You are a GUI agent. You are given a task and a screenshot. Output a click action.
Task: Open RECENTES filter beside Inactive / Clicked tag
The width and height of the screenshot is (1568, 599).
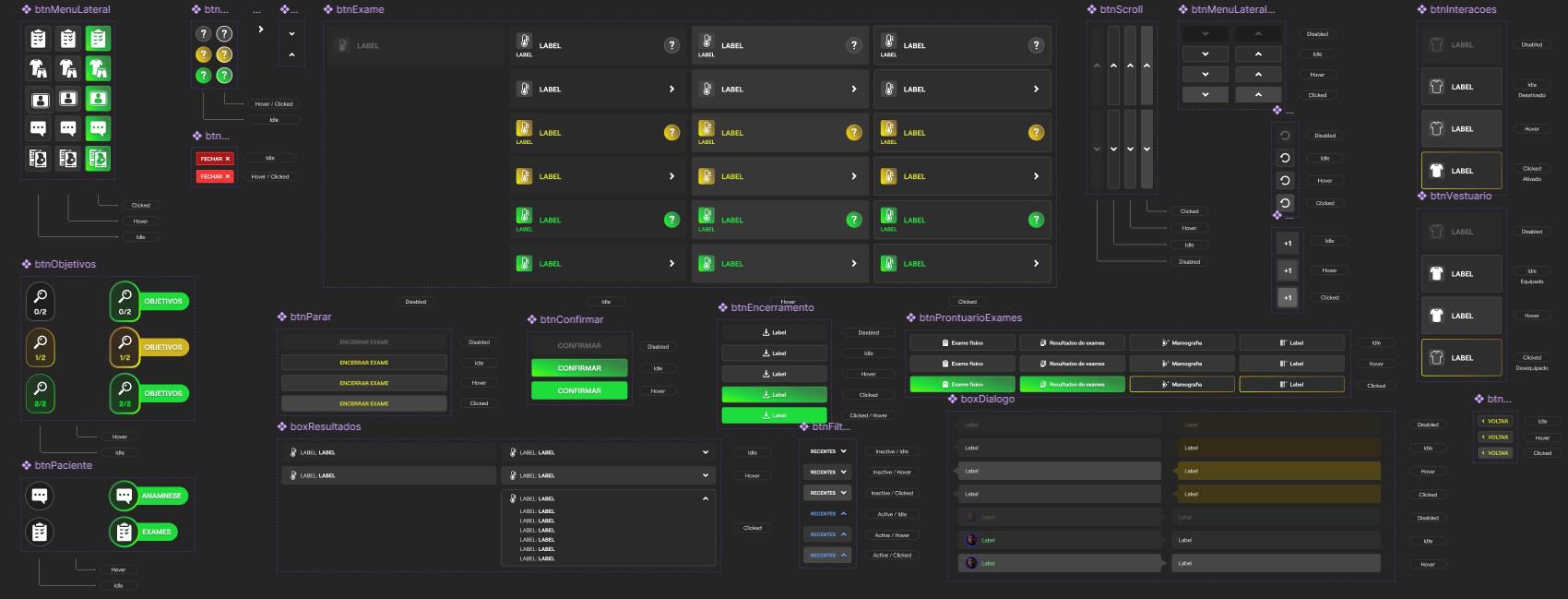click(x=827, y=493)
